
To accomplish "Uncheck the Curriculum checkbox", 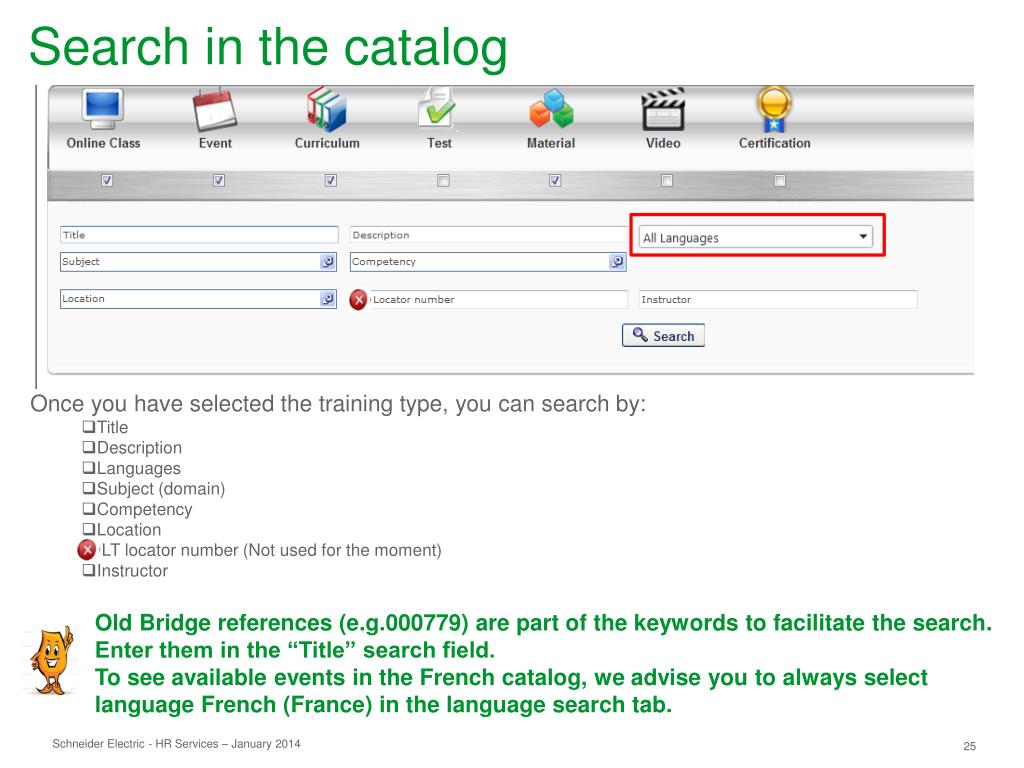I will (x=330, y=180).
